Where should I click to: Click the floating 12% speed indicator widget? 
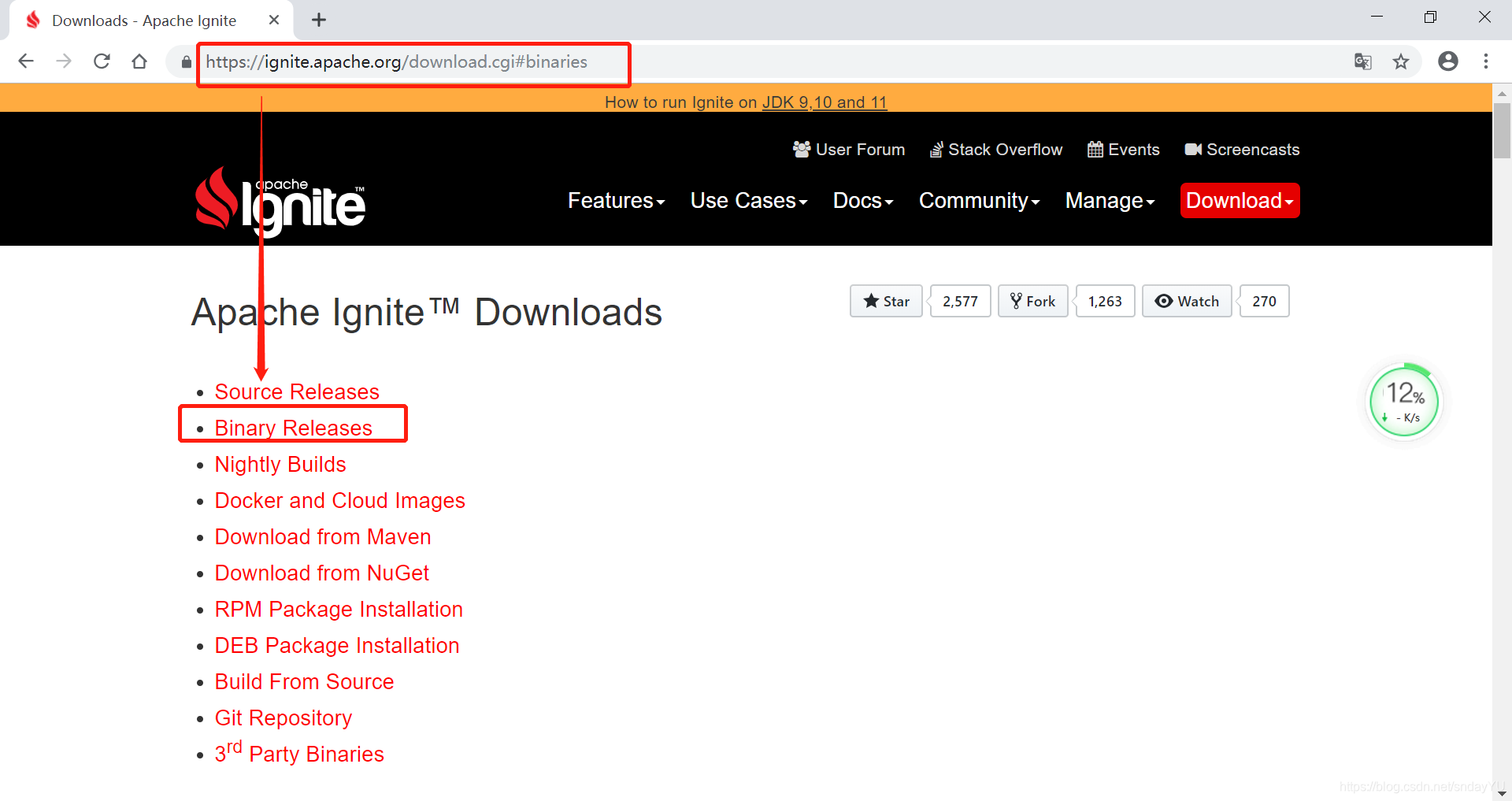1404,401
